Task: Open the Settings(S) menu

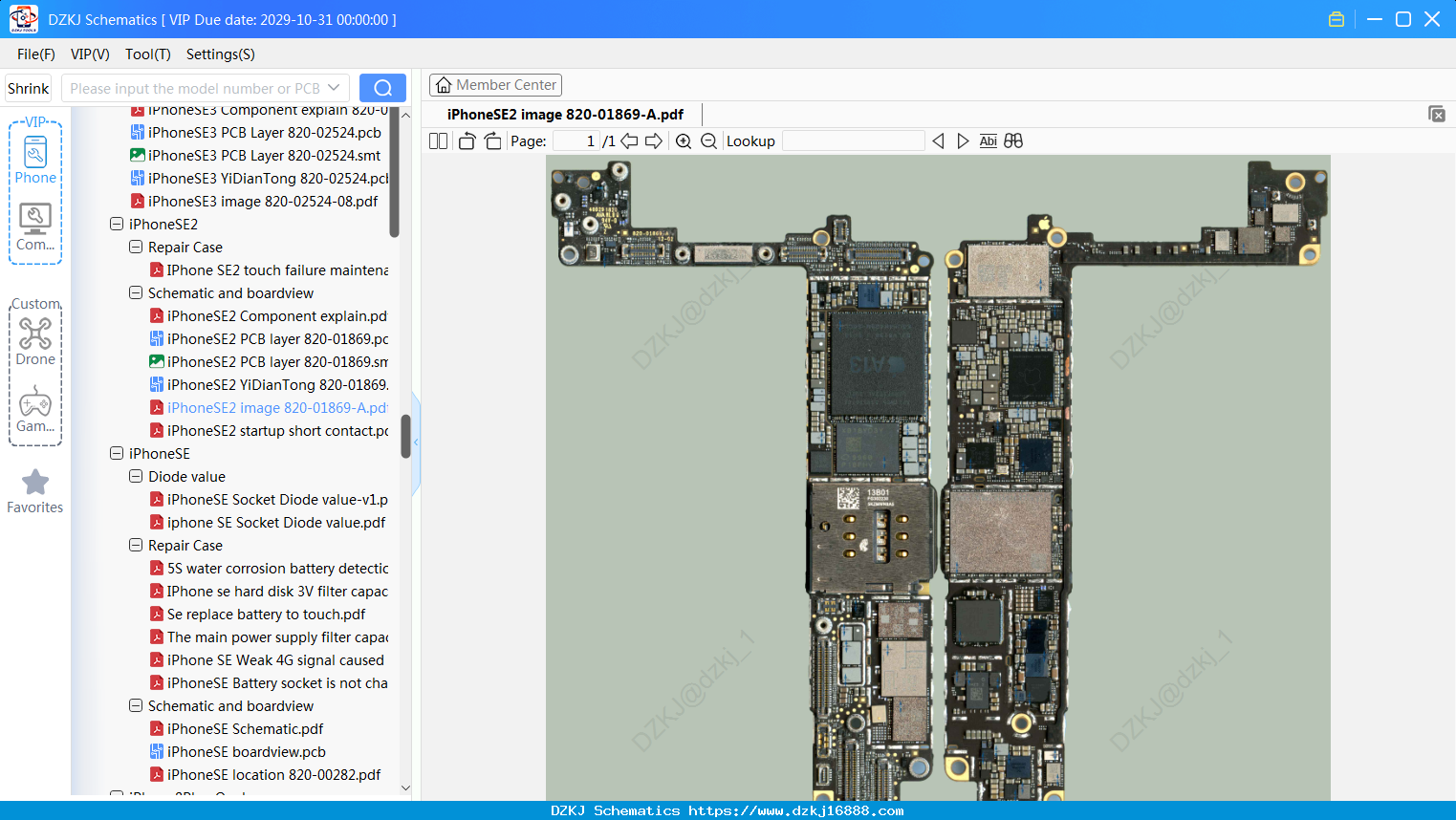Action: [221, 54]
